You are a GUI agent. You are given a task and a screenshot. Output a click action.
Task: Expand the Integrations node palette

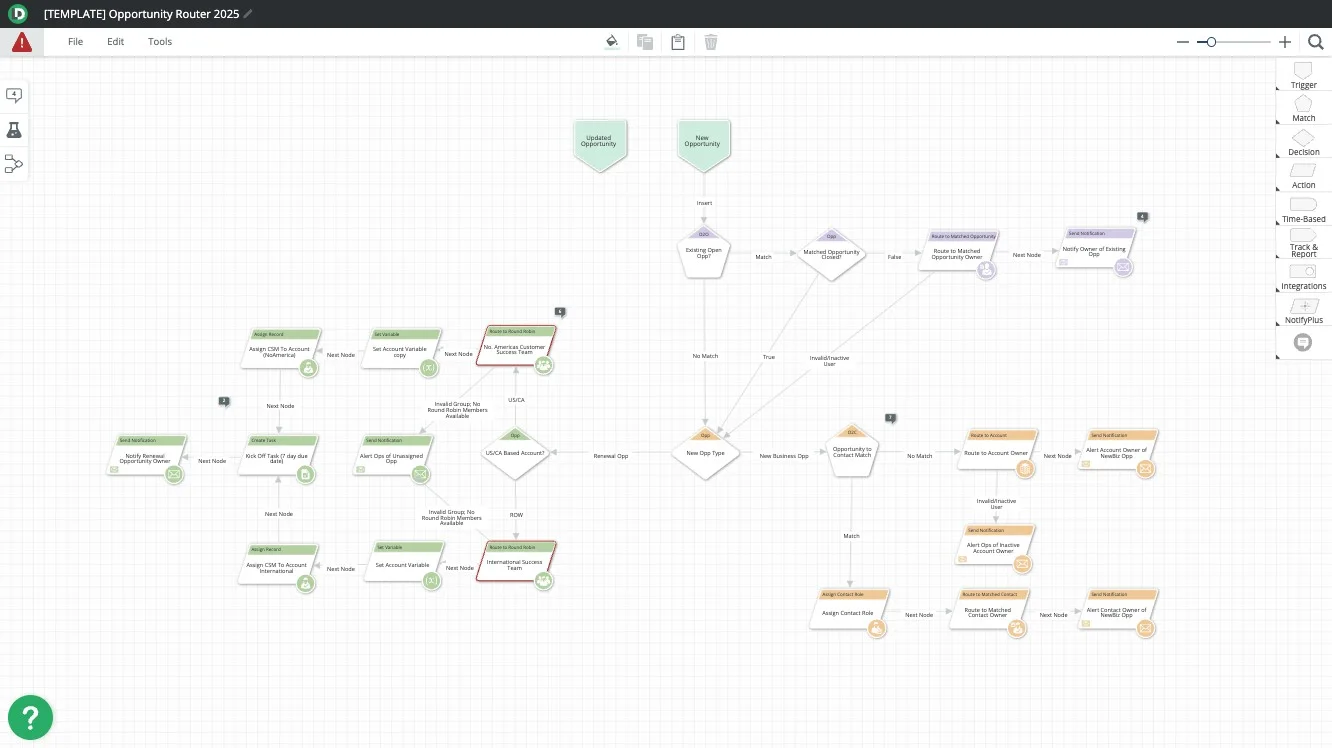pyautogui.click(x=1303, y=275)
